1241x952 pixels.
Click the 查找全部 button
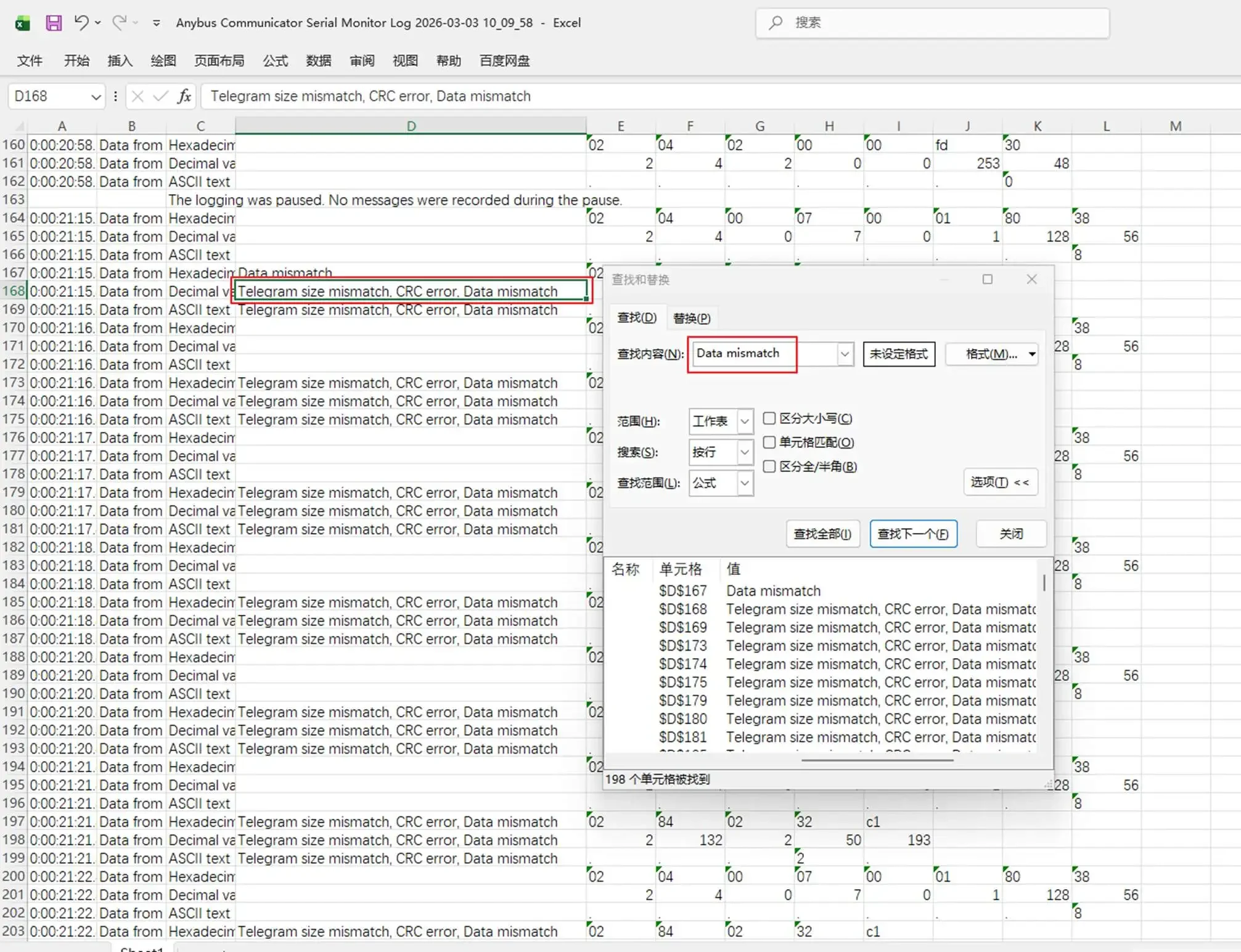click(822, 534)
